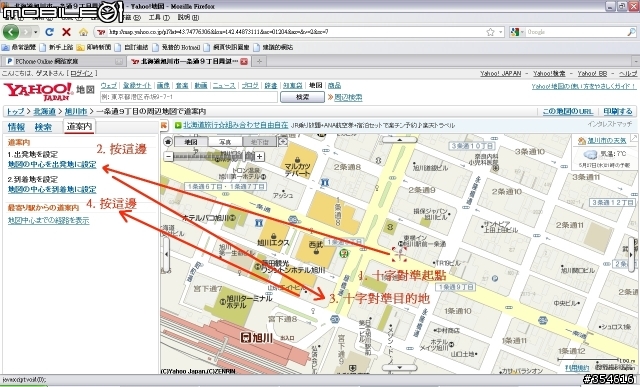Viewport: 640px width, 387px height.
Task: Select the 道案内 side panel tab
Action: coord(79,127)
